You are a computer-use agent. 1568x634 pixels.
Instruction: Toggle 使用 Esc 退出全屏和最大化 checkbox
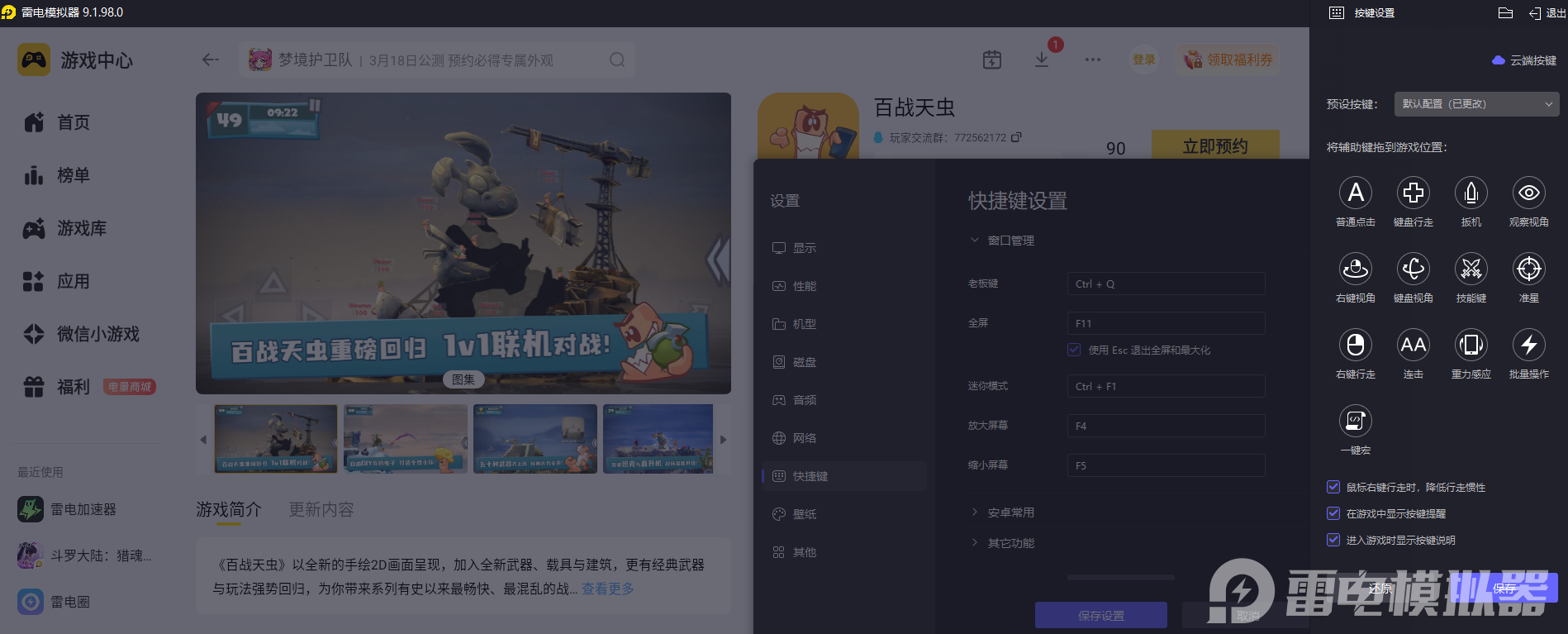[1074, 350]
